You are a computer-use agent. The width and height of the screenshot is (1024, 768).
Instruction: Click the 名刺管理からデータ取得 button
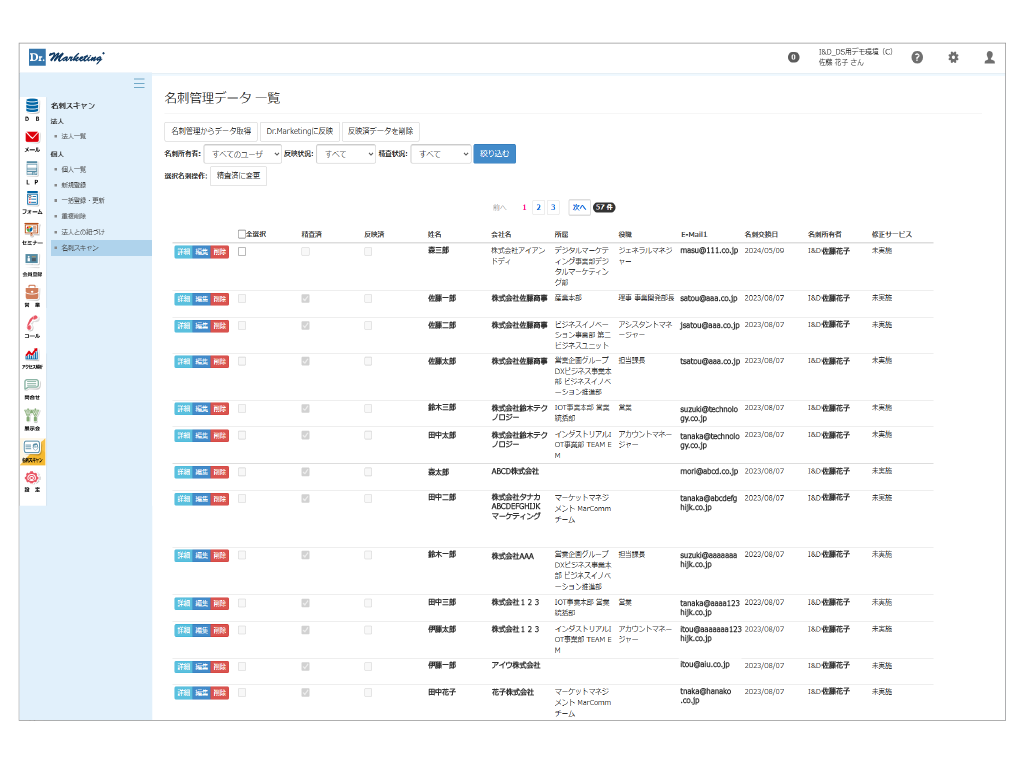pyautogui.click(x=211, y=131)
